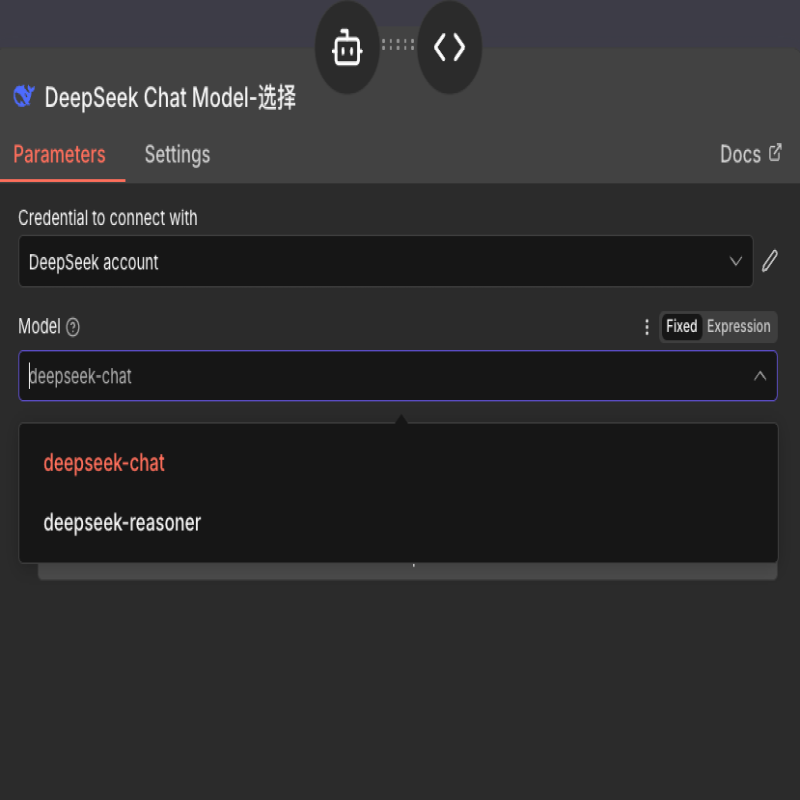Open the Docs link

click(750, 154)
